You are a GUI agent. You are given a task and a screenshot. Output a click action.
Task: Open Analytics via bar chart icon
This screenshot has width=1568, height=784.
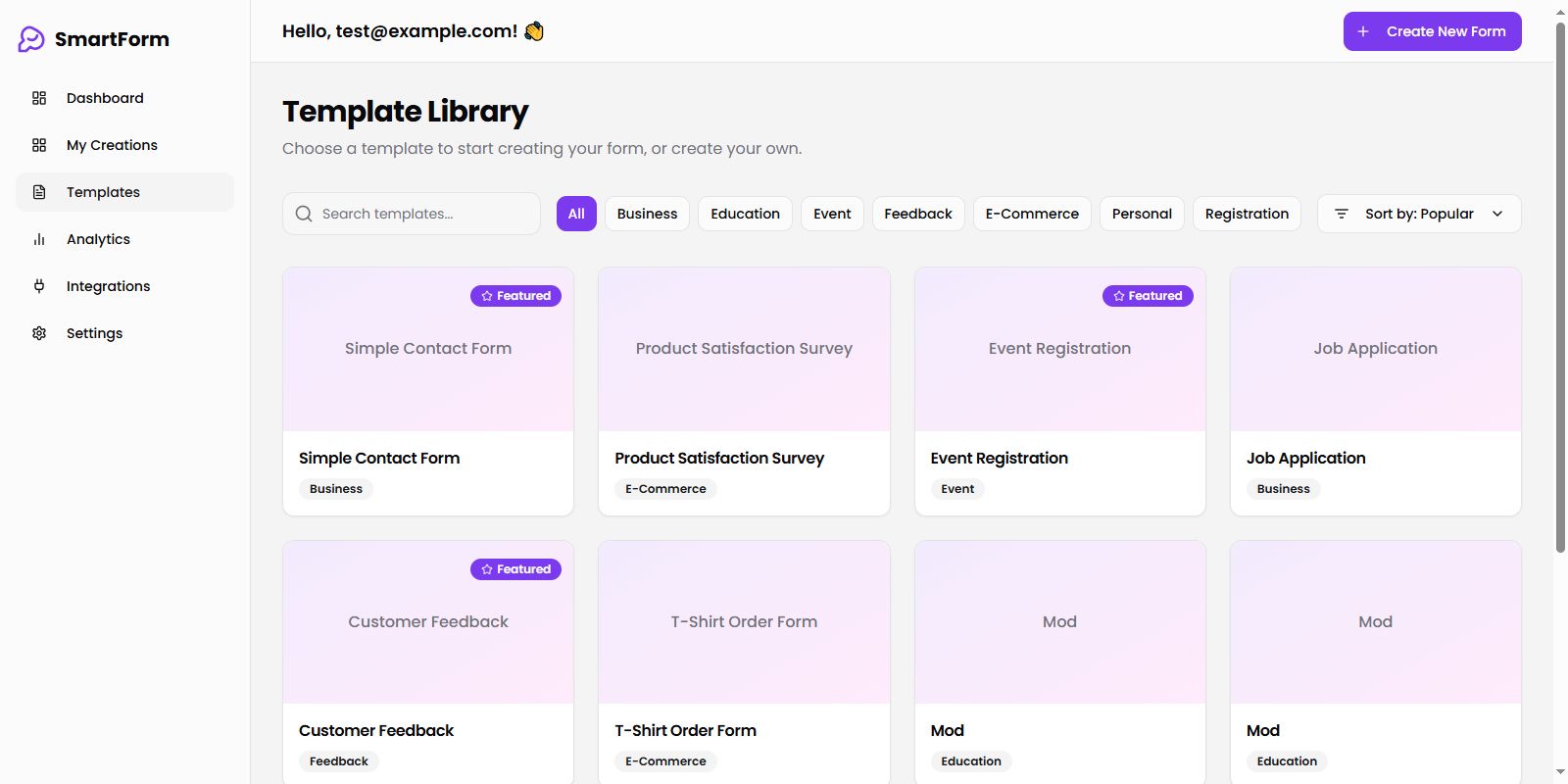pos(39,239)
